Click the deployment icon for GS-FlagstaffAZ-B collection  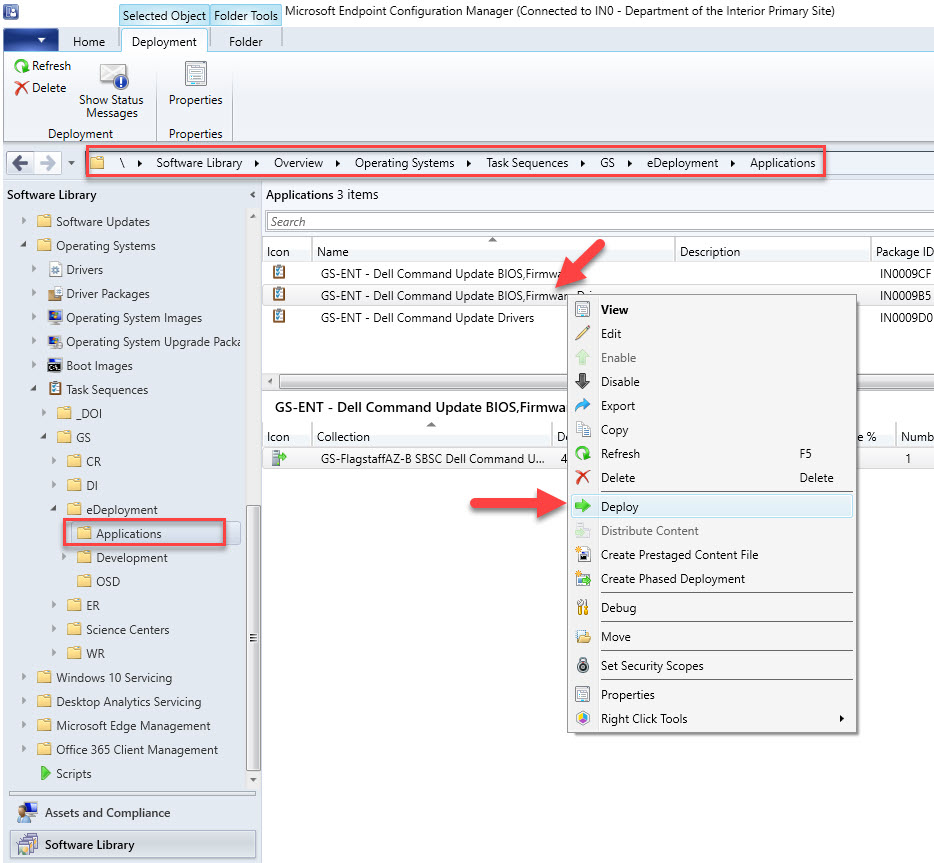click(x=279, y=458)
